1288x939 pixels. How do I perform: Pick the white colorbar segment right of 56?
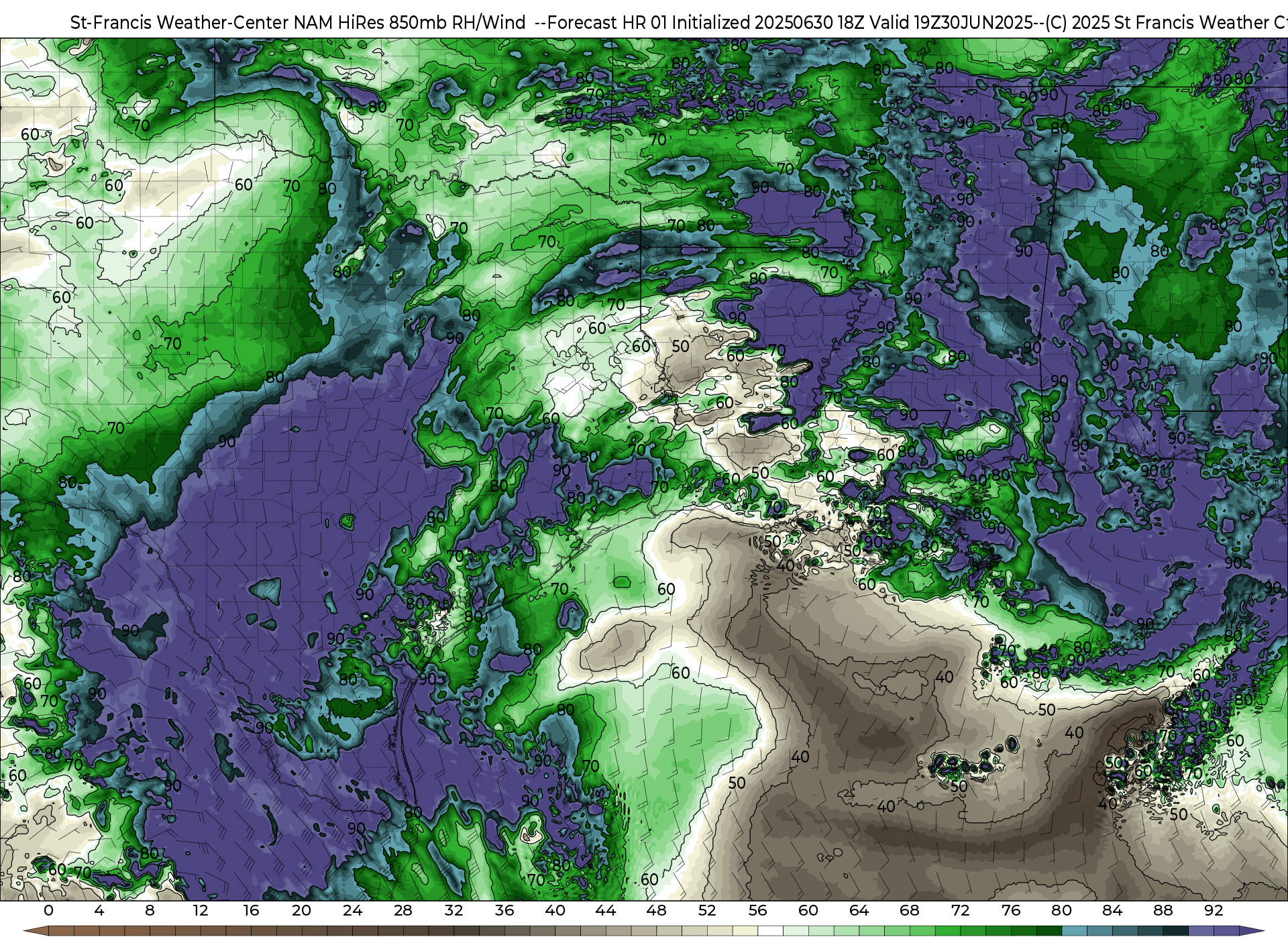pyautogui.click(x=771, y=931)
